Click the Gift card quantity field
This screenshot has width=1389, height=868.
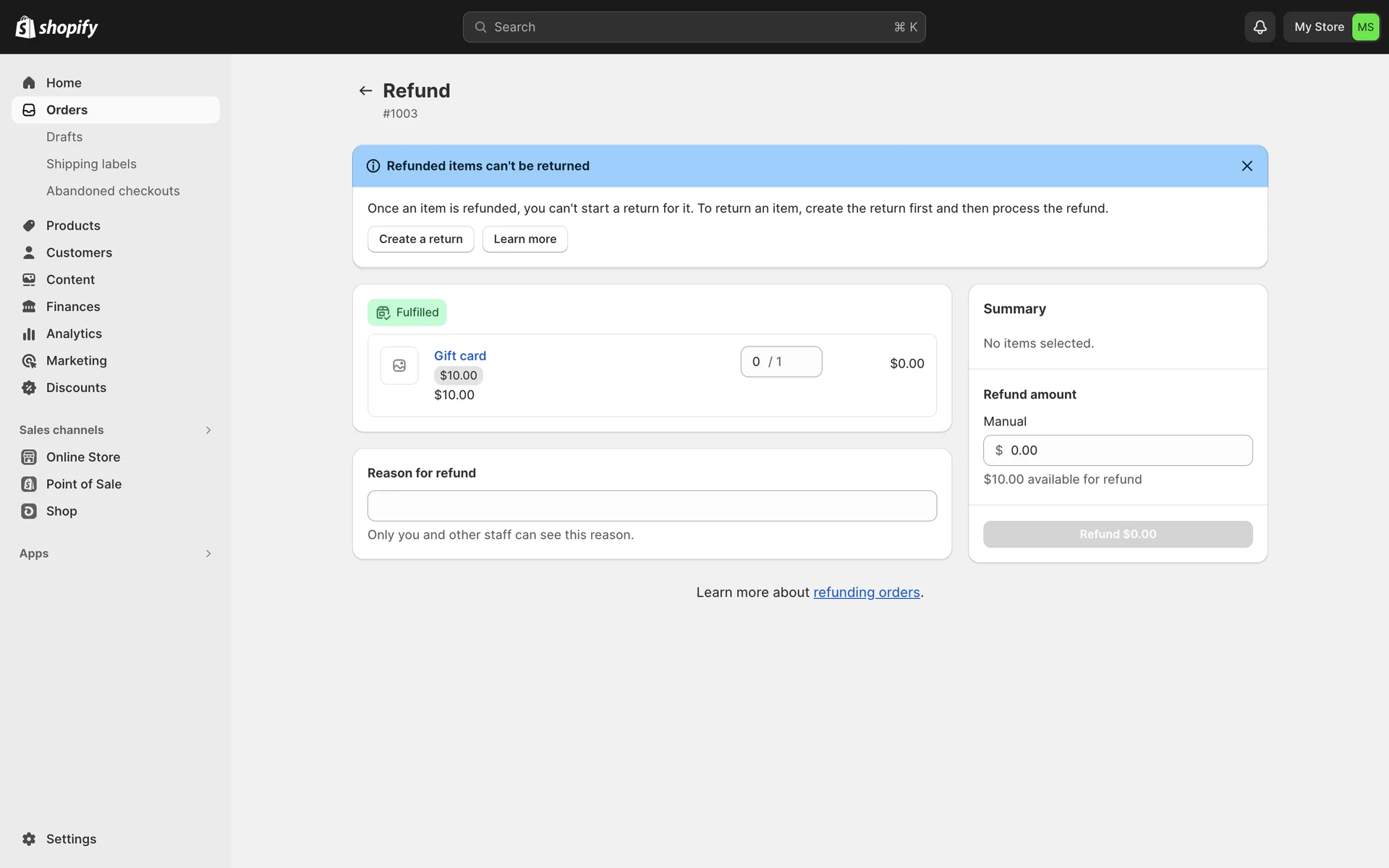(781, 362)
